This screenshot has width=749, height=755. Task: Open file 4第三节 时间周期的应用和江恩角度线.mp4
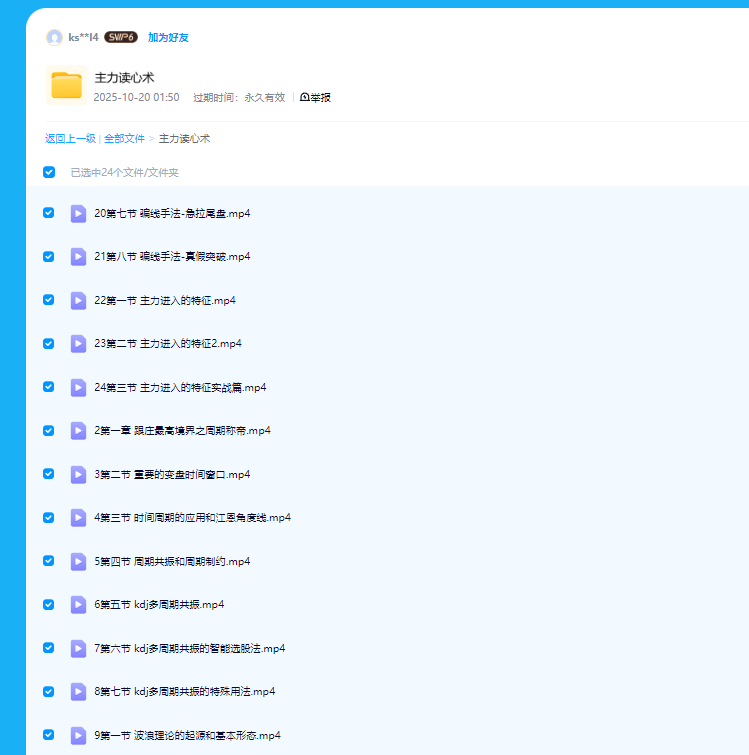(192, 518)
